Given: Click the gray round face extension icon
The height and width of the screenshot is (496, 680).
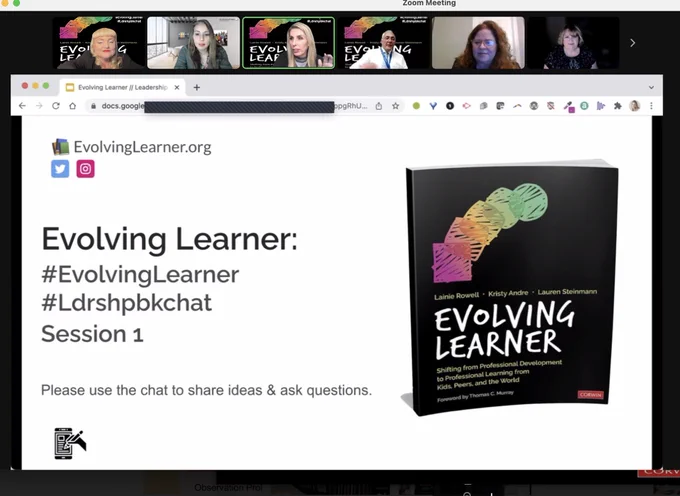Looking at the screenshot, I should [x=534, y=105].
